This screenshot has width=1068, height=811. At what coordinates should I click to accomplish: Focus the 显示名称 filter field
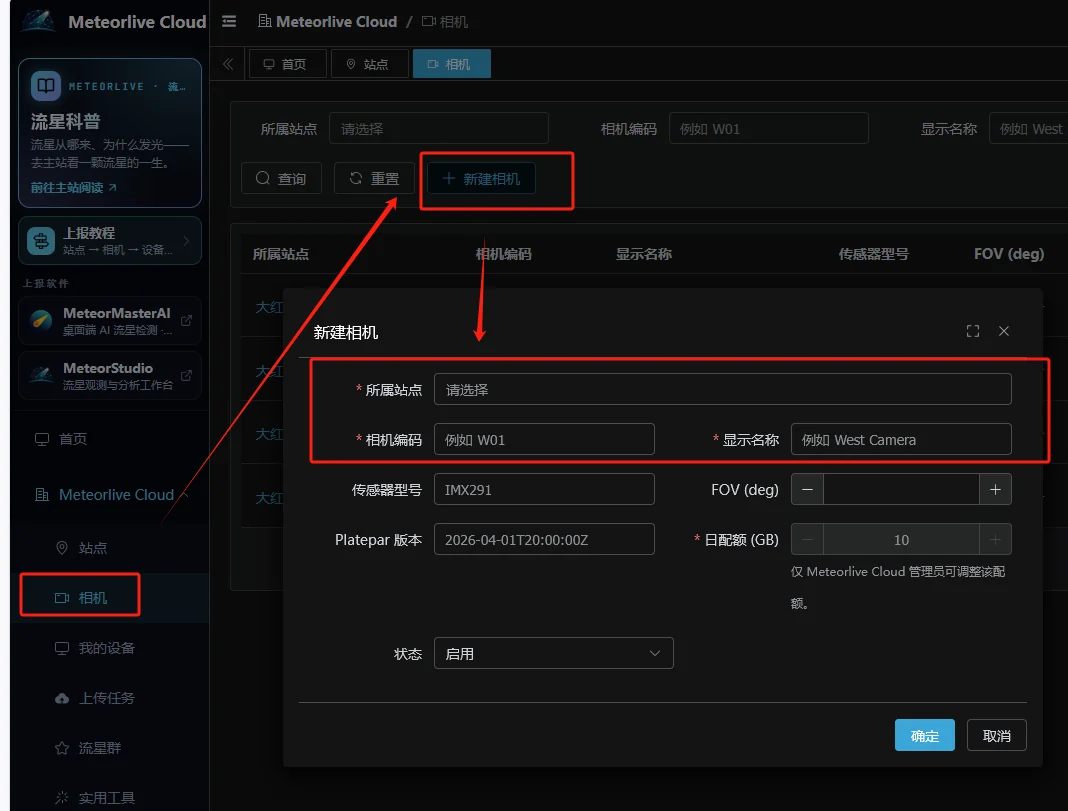(x=1028, y=129)
